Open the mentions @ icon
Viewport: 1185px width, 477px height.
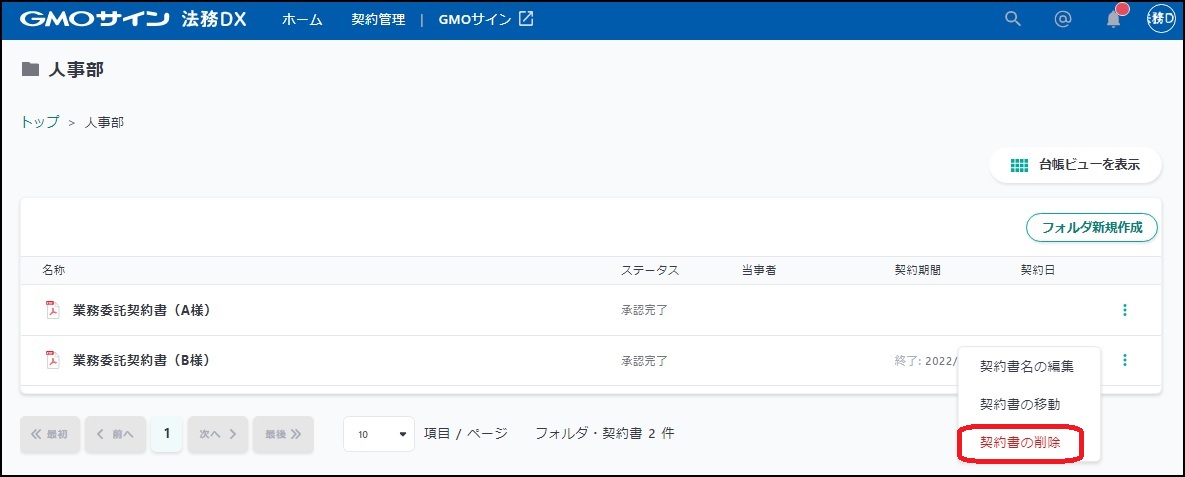click(1063, 19)
